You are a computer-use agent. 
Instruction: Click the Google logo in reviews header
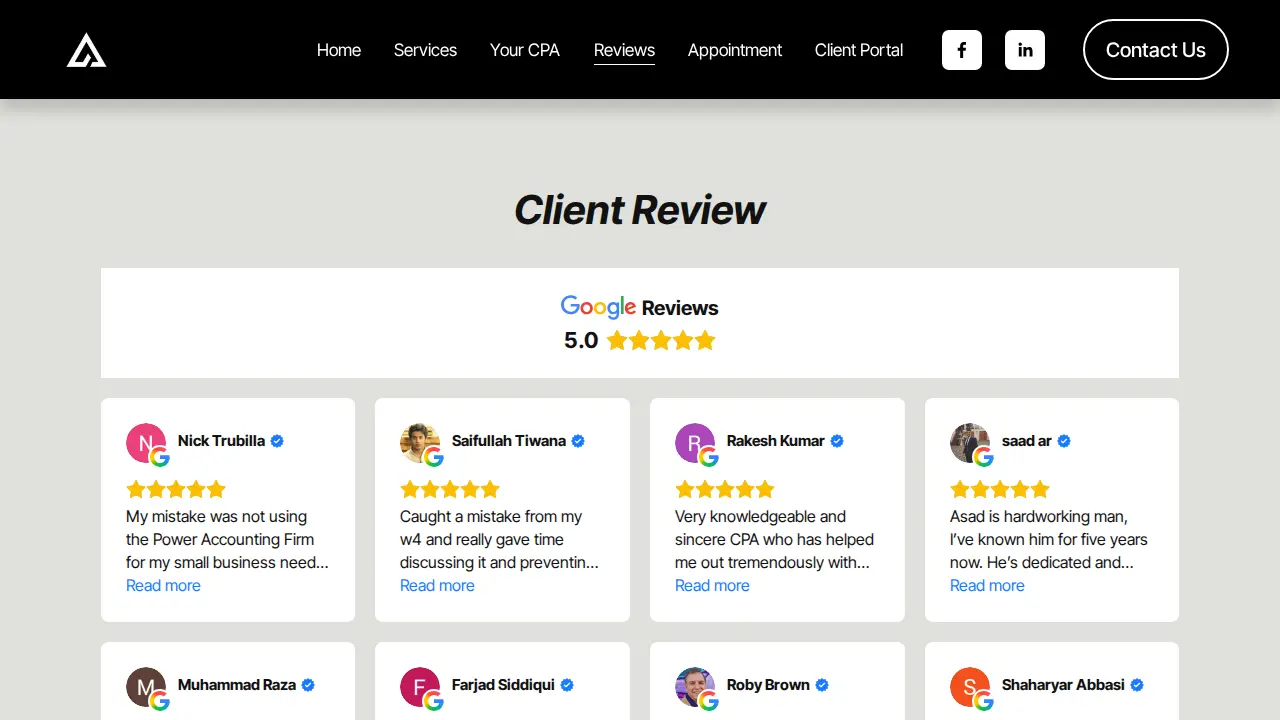[598, 307]
